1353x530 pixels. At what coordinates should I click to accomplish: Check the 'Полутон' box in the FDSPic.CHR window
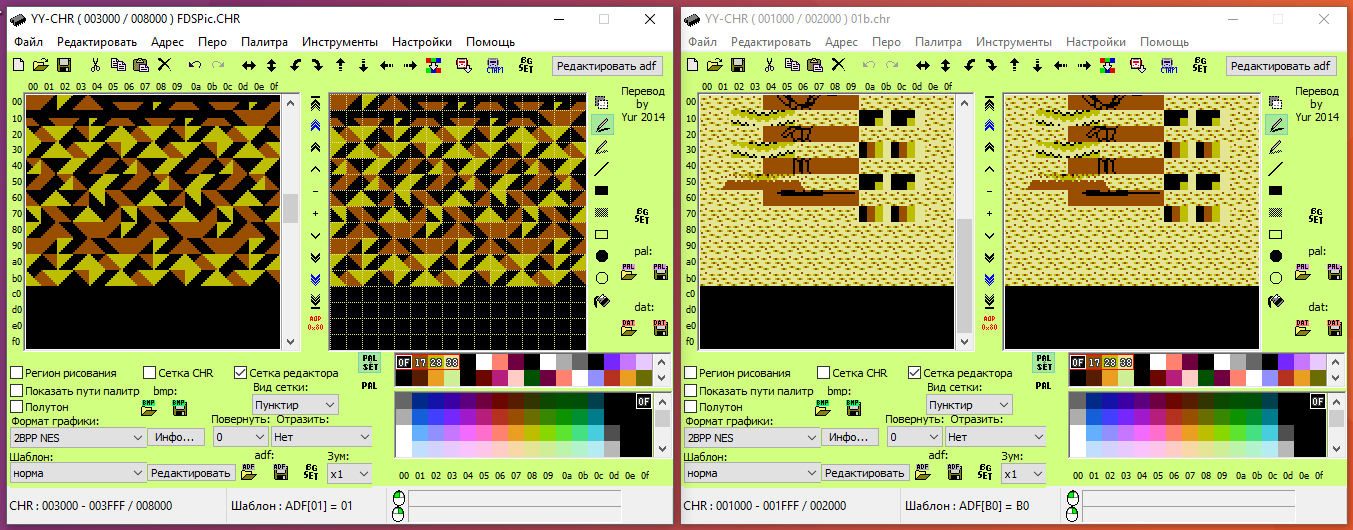point(17,407)
